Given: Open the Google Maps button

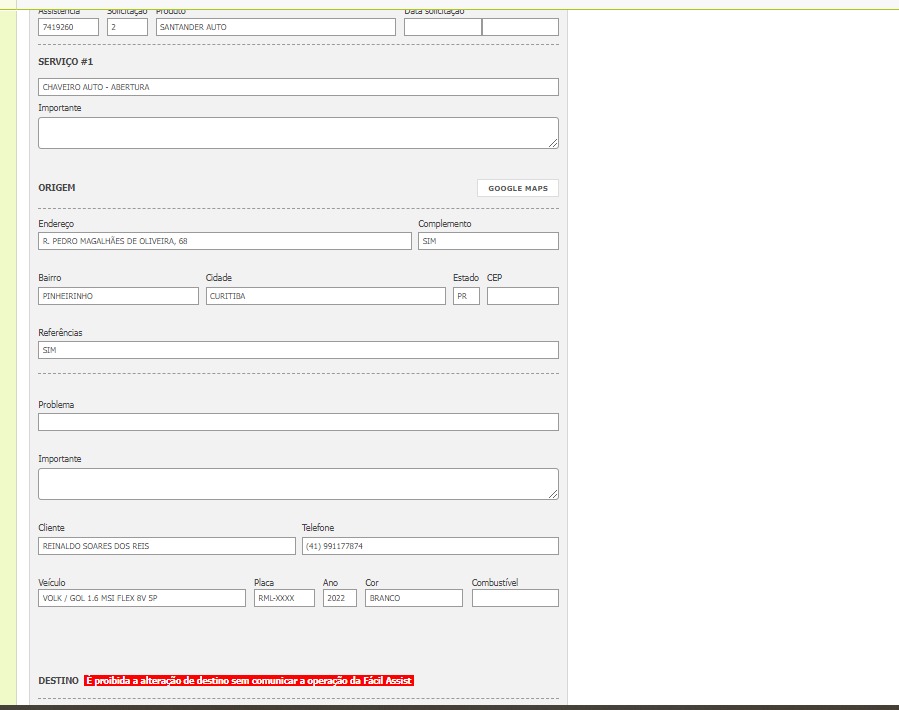Looking at the screenshot, I should click(518, 188).
